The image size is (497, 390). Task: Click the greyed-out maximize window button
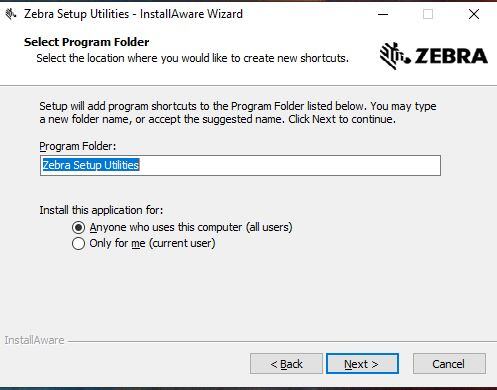pyautogui.click(x=428, y=14)
